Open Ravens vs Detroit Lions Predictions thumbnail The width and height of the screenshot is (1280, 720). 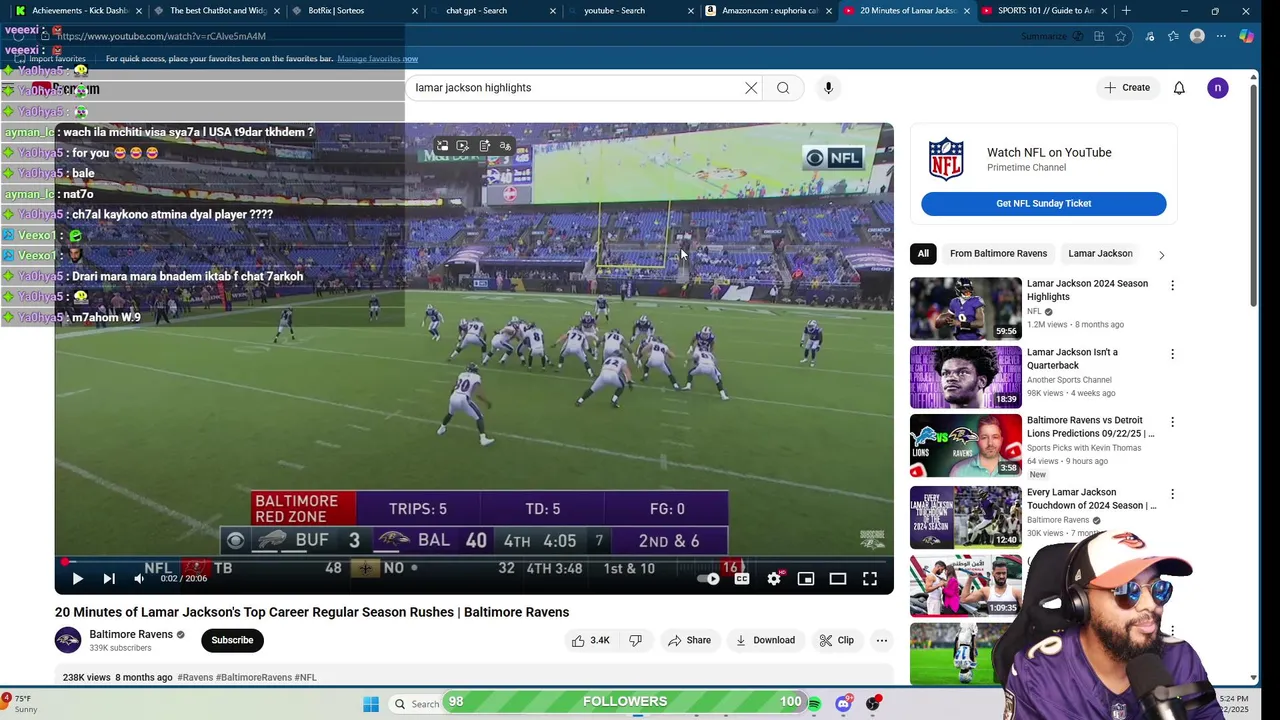click(966, 446)
